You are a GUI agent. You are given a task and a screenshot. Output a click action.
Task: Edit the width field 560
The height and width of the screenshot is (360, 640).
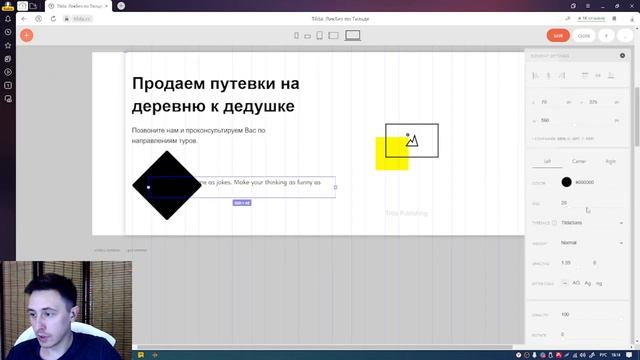[x=545, y=120]
